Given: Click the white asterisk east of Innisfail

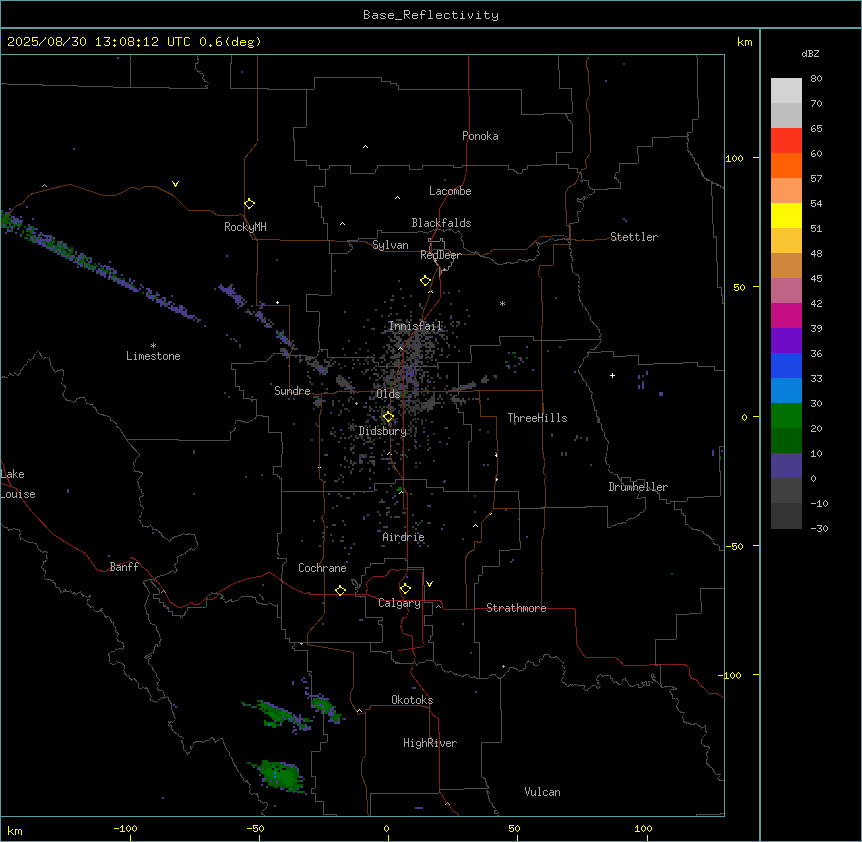Looking at the screenshot, I should point(502,303).
